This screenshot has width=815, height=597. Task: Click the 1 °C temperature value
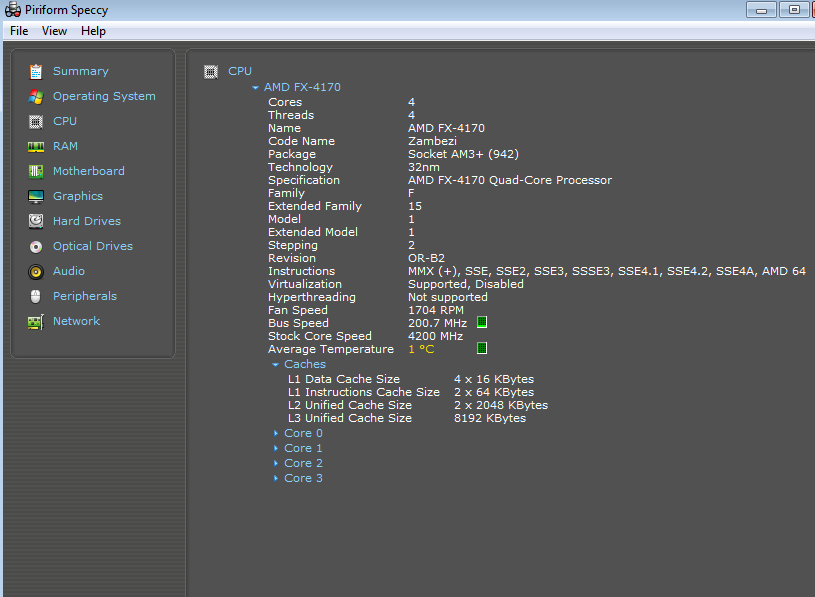pos(421,349)
